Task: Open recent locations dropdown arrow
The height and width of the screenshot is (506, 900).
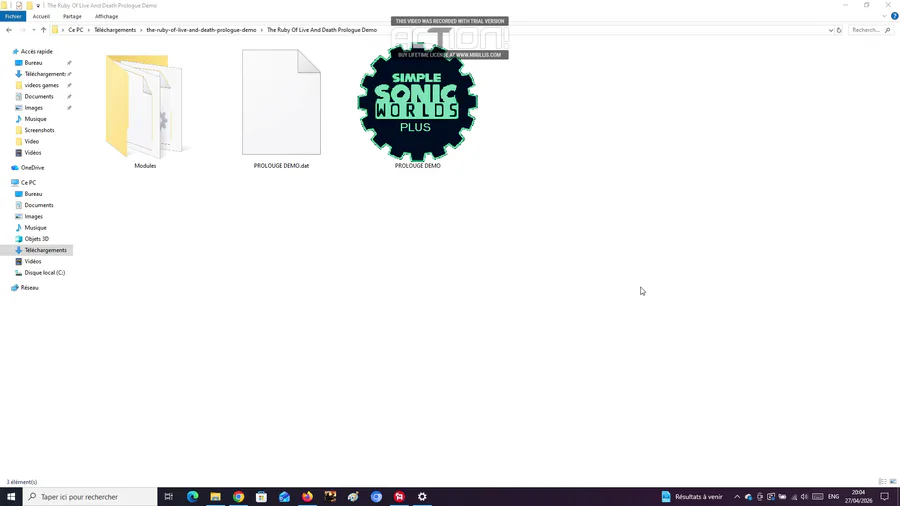Action: [x=34, y=30]
